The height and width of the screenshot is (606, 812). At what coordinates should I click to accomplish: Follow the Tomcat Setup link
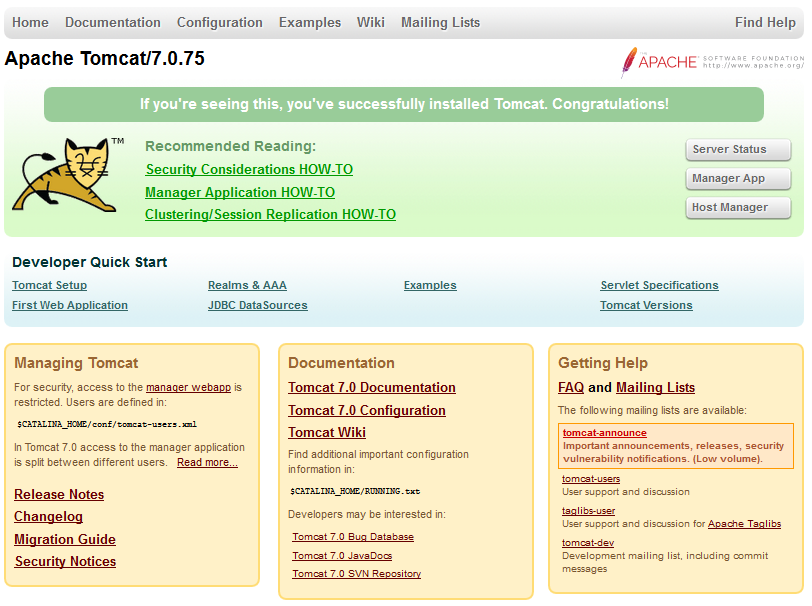point(50,285)
